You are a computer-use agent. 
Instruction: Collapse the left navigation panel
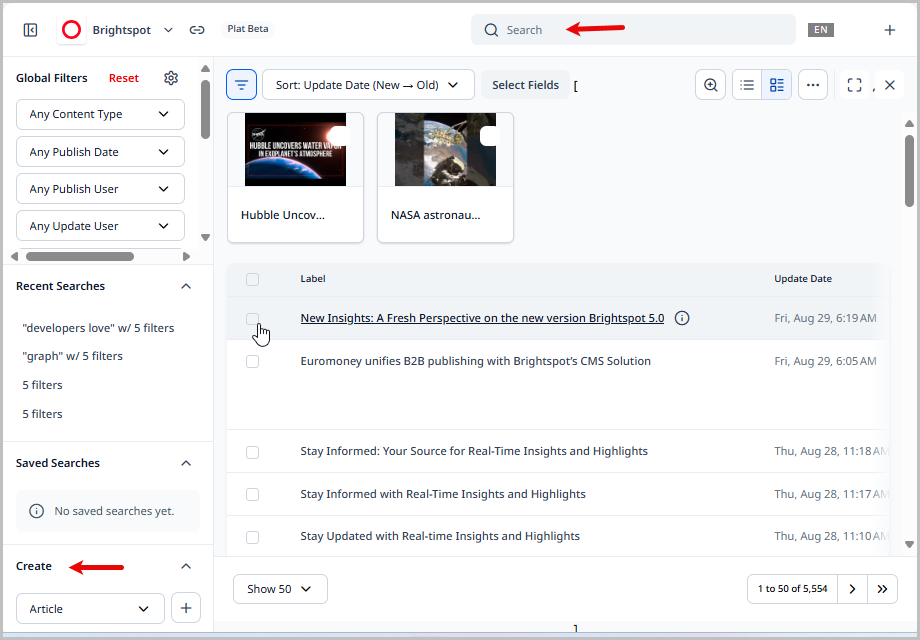point(30,29)
